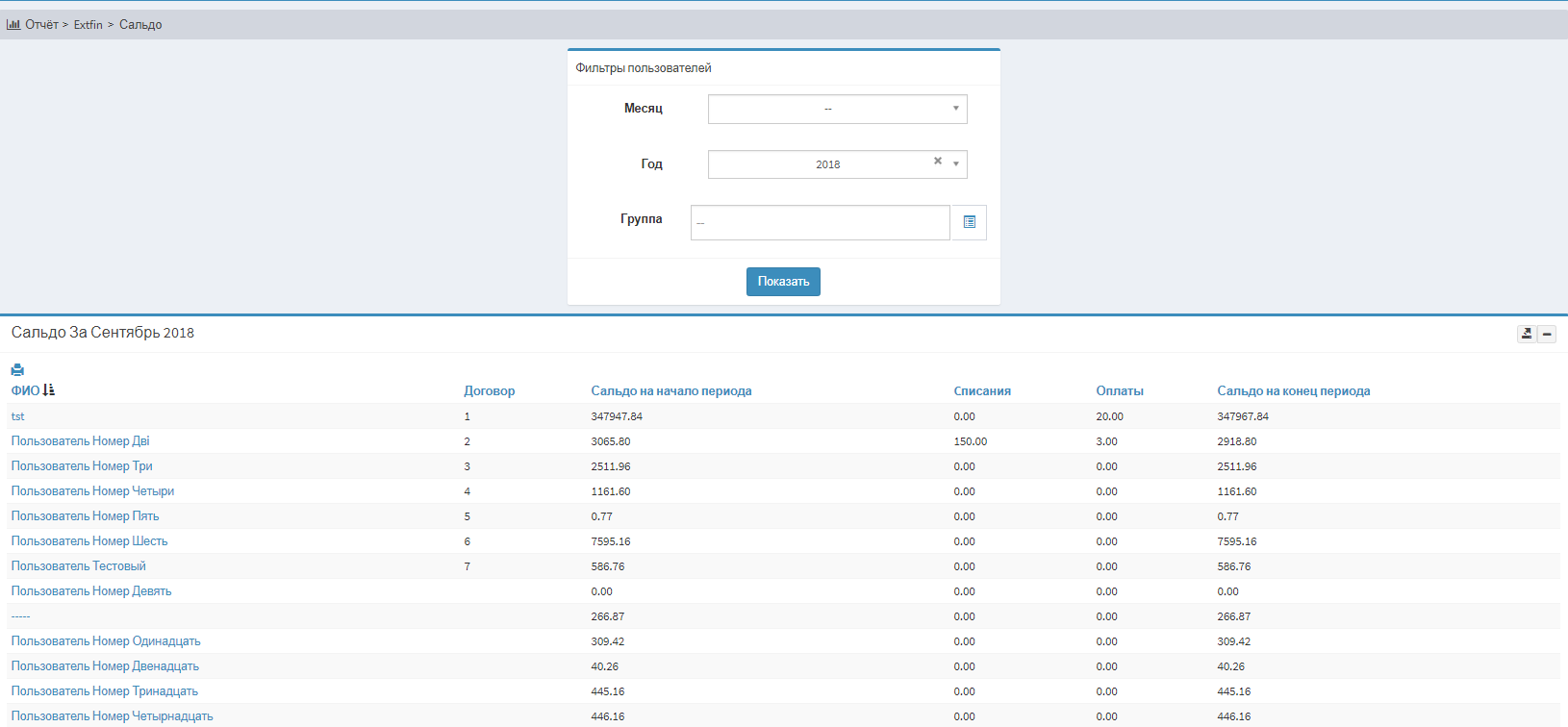
Task: Click the sort icon beside ФИО
Action: 49,390
